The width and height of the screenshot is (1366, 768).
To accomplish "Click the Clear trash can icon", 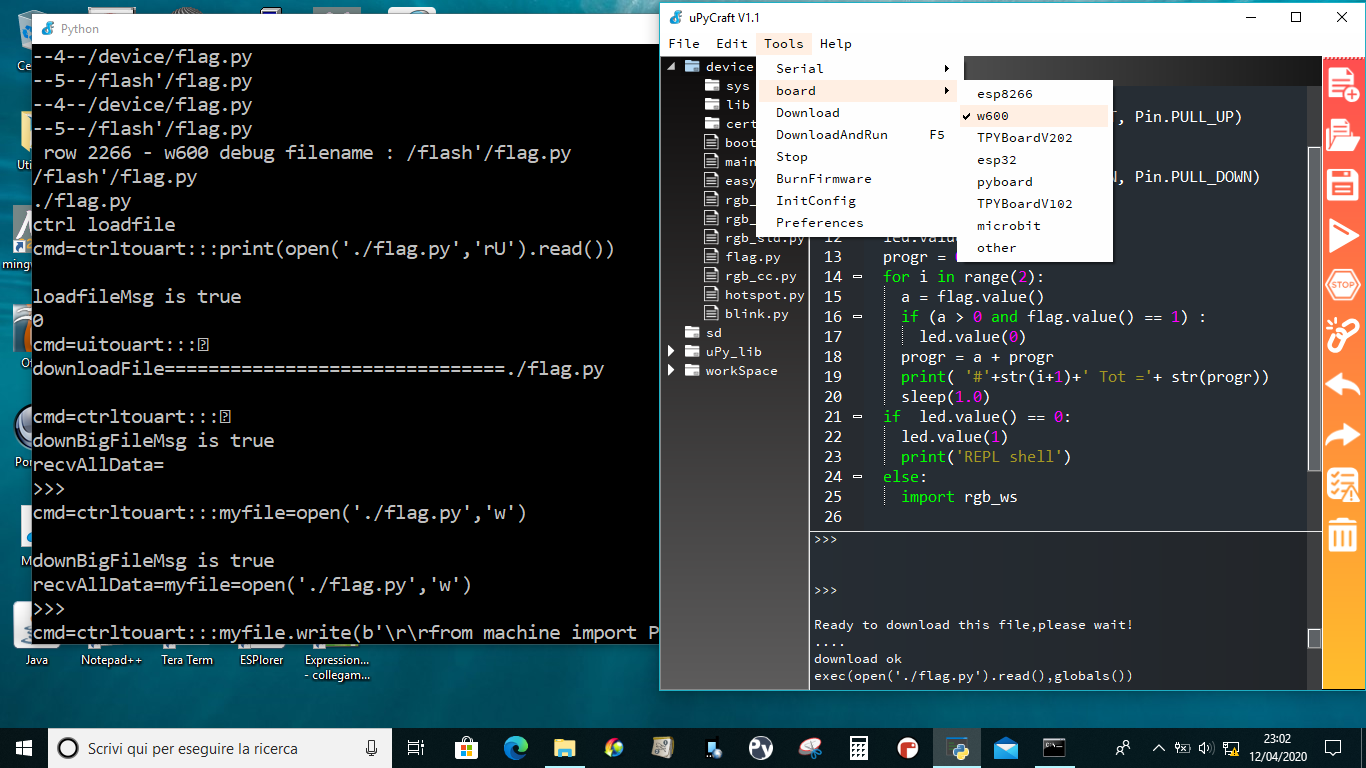I will click(1343, 535).
